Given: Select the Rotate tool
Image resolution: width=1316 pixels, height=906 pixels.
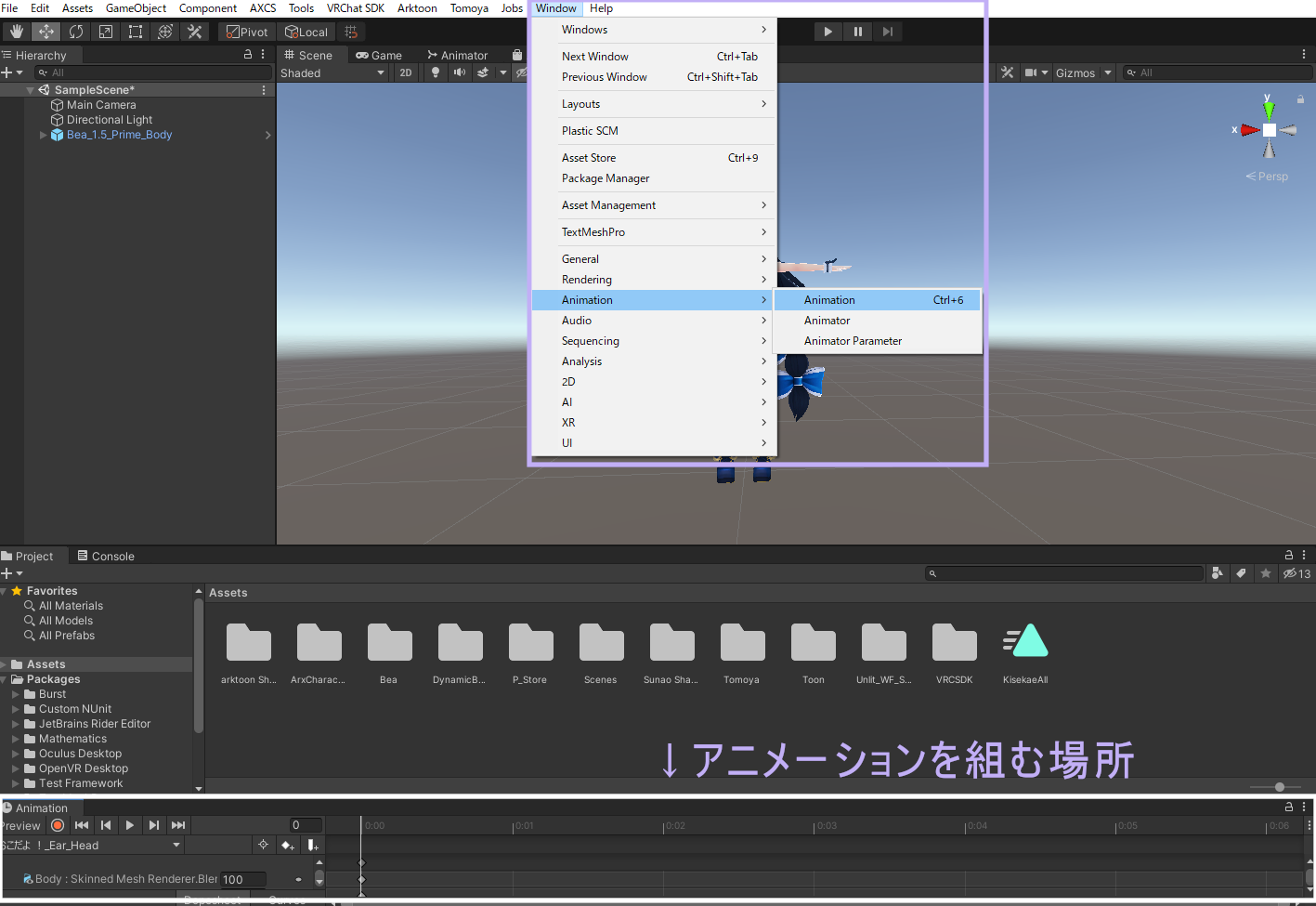Looking at the screenshot, I should coord(76,32).
